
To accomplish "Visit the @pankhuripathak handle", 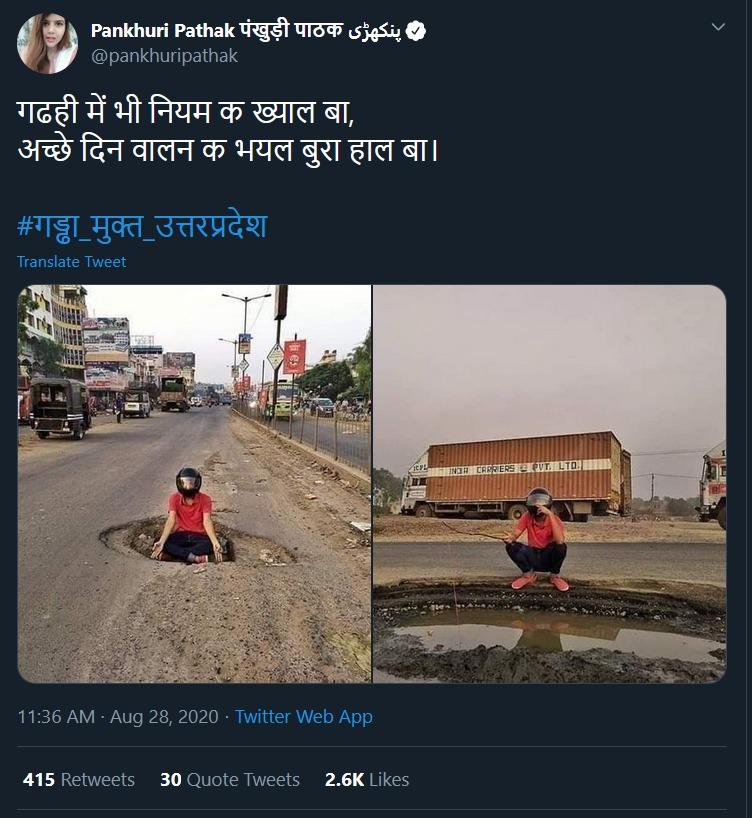I will tap(166, 57).
